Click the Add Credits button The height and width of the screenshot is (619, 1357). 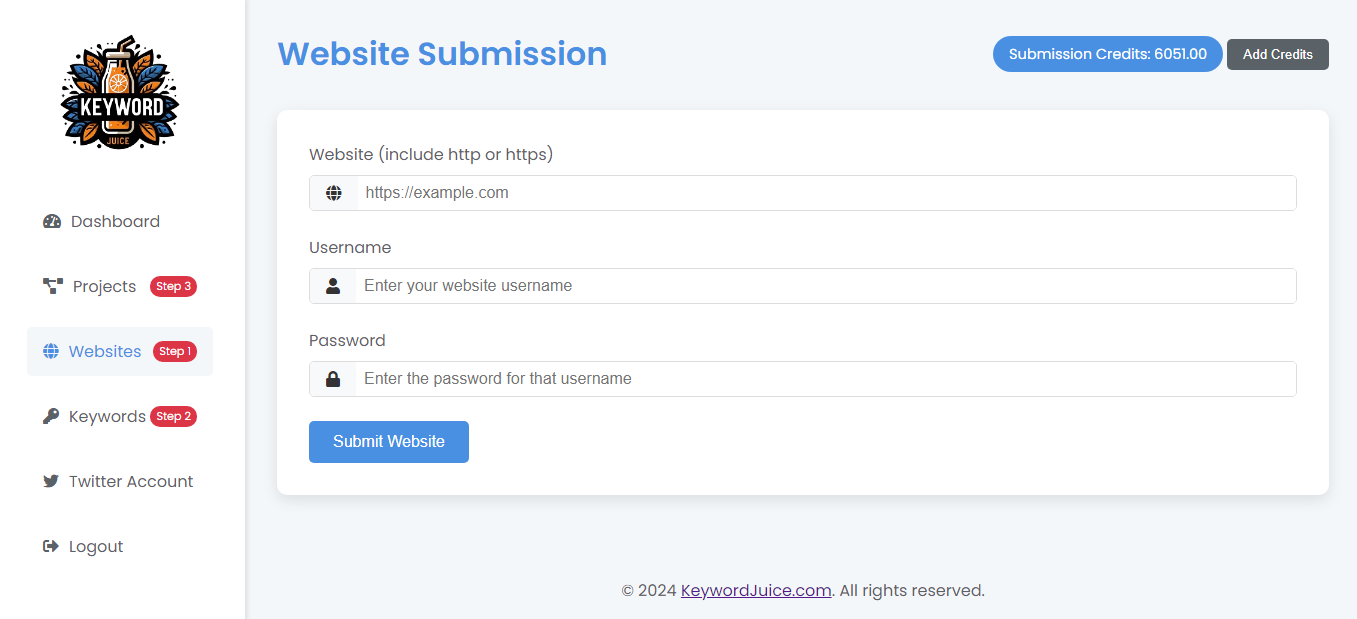click(x=1277, y=54)
